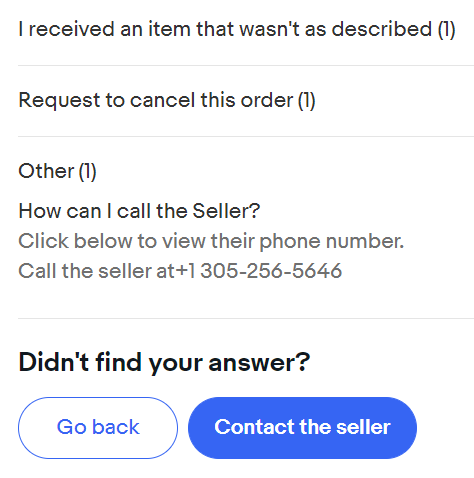This screenshot has width=474, height=478.
Task: Select the "How can I call the Seller?" question
Action: (x=139, y=211)
